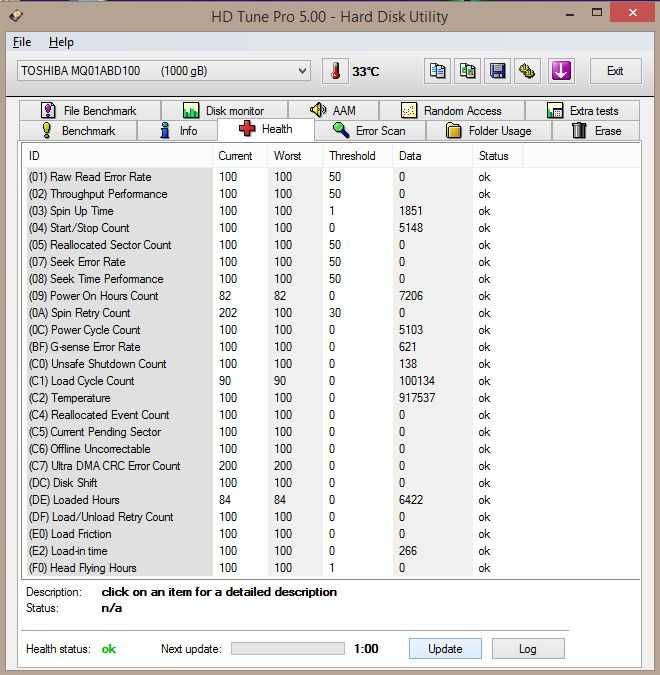The width and height of the screenshot is (660, 675).
Task: Click the HD Tune title bar app icon
Action: [x=15, y=16]
